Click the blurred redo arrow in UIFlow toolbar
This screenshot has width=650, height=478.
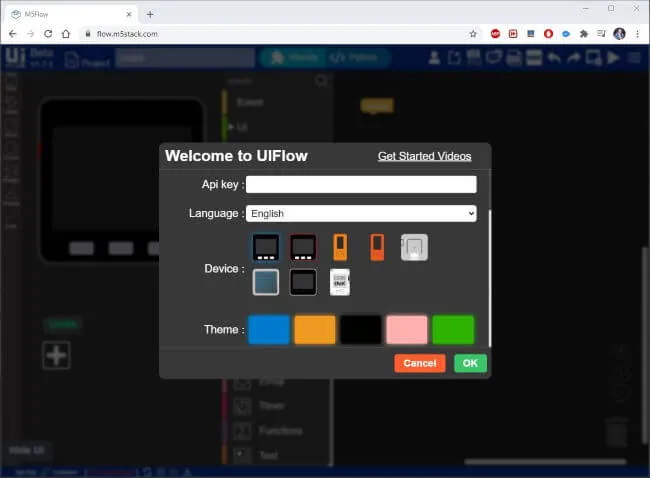(x=574, y=58)
